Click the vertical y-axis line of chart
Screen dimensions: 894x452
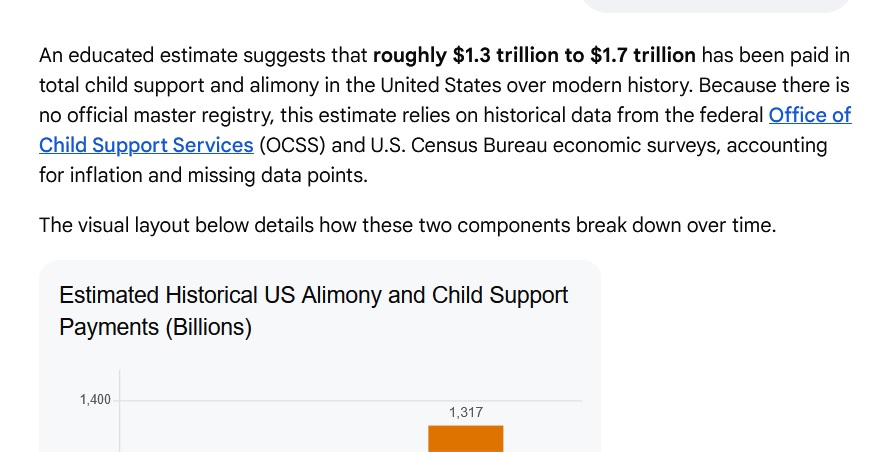tap(120, 411)
